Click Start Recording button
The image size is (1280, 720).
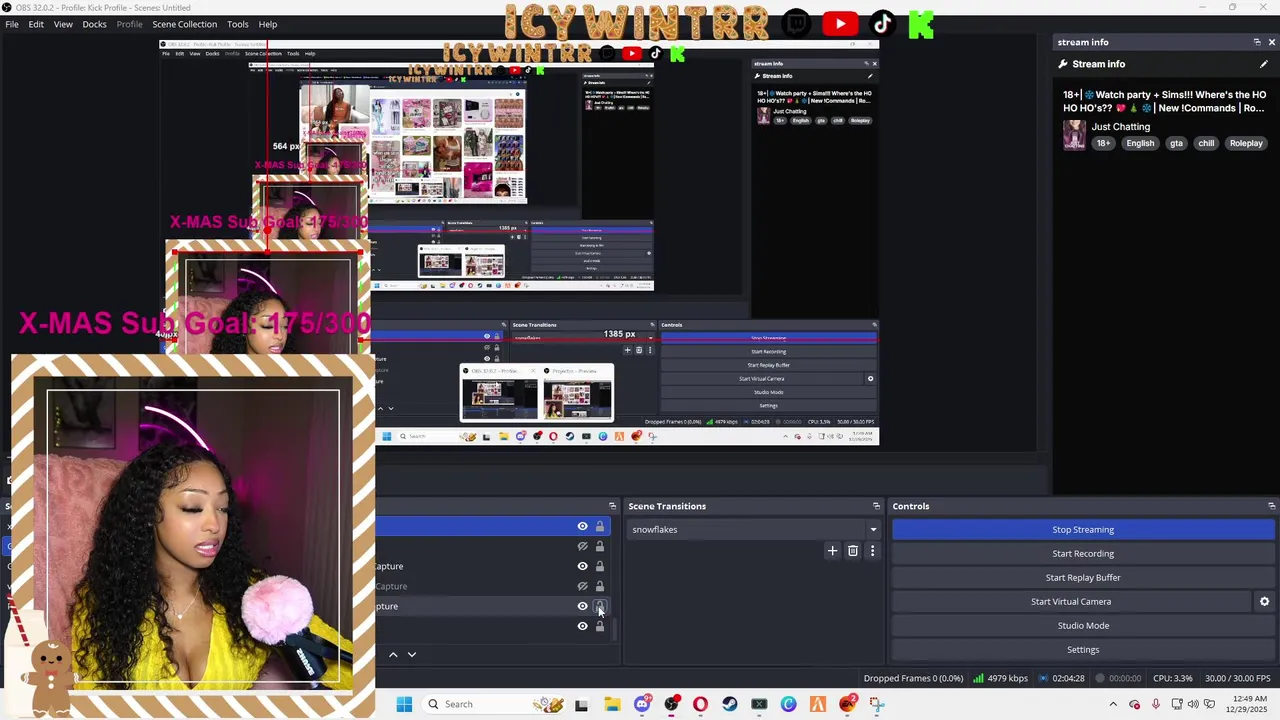coord(1083,554)
